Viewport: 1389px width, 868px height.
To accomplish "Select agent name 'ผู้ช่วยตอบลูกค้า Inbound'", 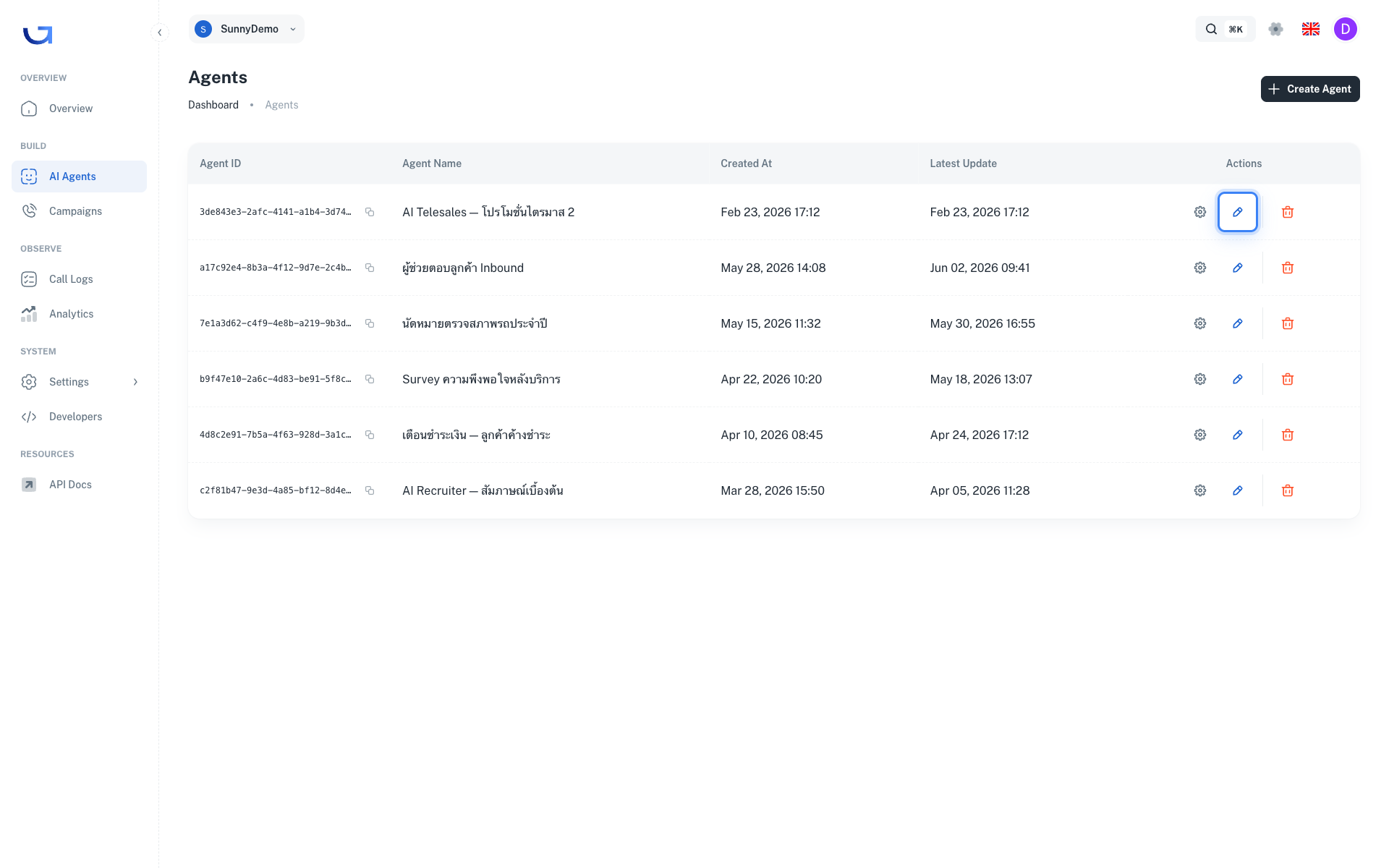I will pyautogui.click(x=463, y=268).
